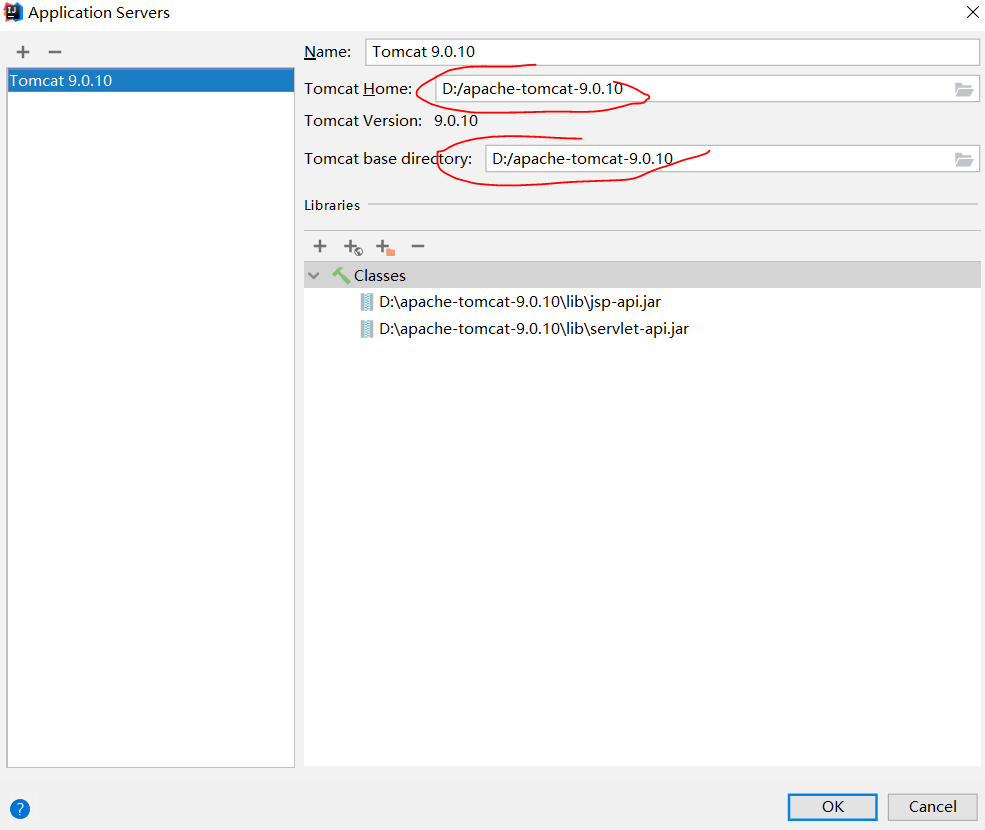Click the jar icon beside jsp-api.jar
The width and height of the screenshot is (985, 830).
pos(366,302)
